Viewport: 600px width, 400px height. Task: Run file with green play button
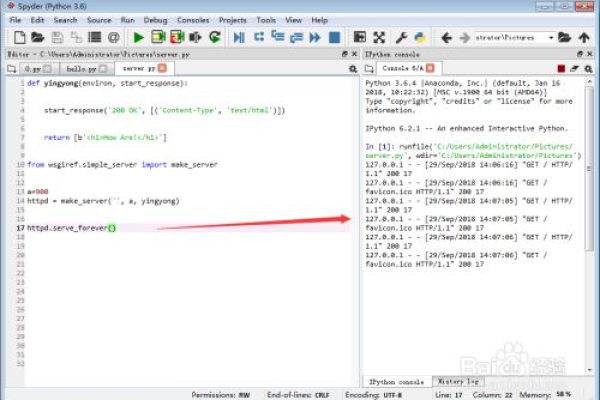point(139,38)
